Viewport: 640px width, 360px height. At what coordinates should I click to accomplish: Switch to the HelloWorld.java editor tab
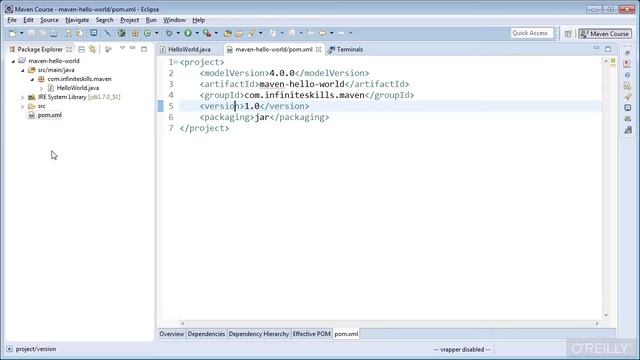tap(189, 49)
